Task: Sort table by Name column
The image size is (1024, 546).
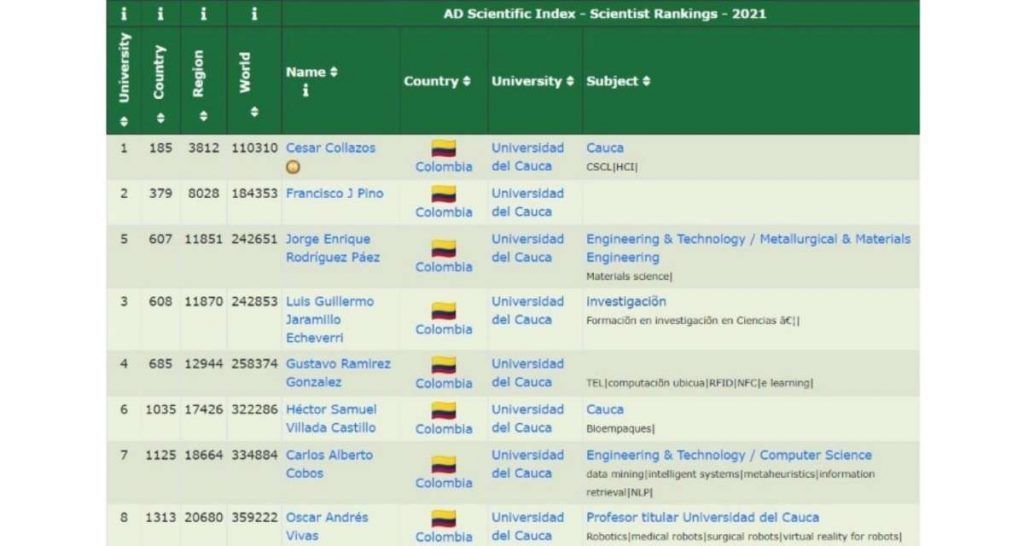Action: pos(312,72)
